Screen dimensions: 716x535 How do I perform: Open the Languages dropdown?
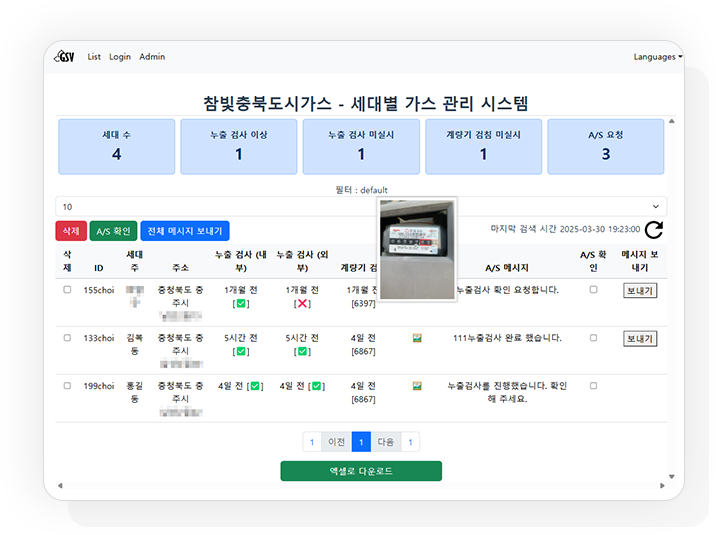click(x=657, y=57)
